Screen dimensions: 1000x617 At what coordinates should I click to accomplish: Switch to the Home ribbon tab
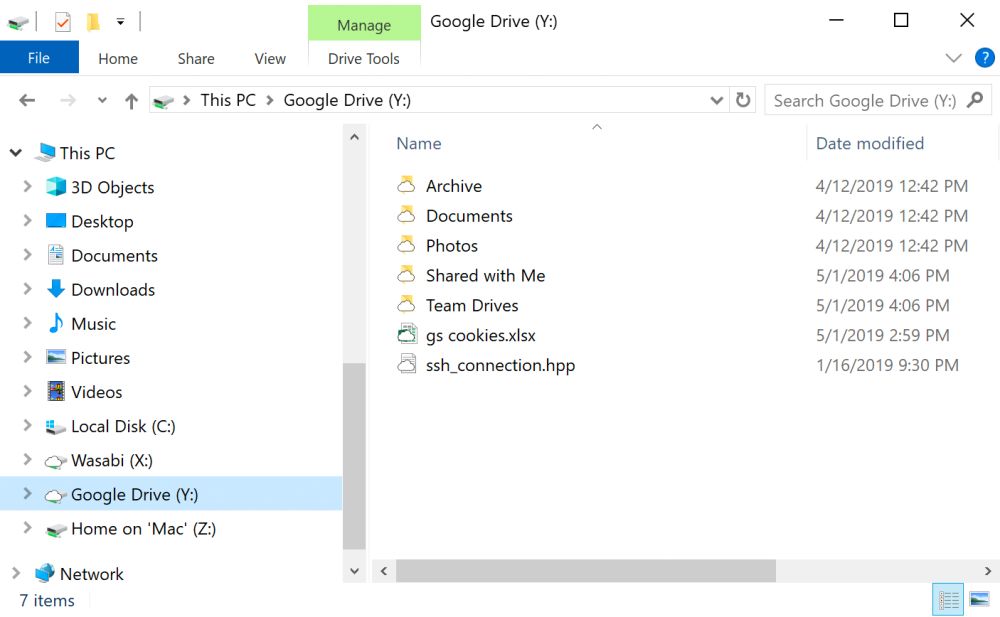click(x=118, y=59)
